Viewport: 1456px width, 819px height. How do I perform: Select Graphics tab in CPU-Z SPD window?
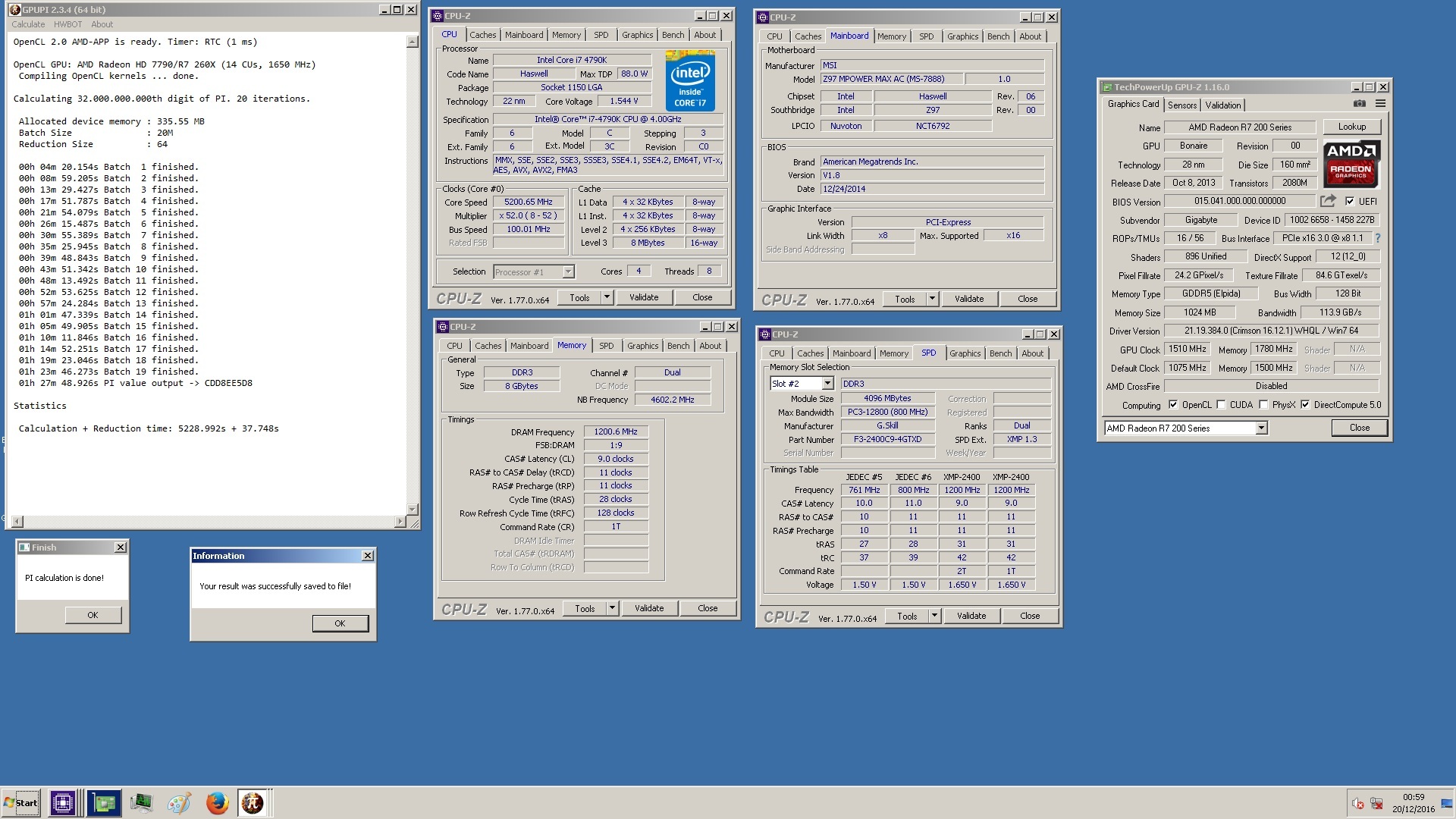965,353
